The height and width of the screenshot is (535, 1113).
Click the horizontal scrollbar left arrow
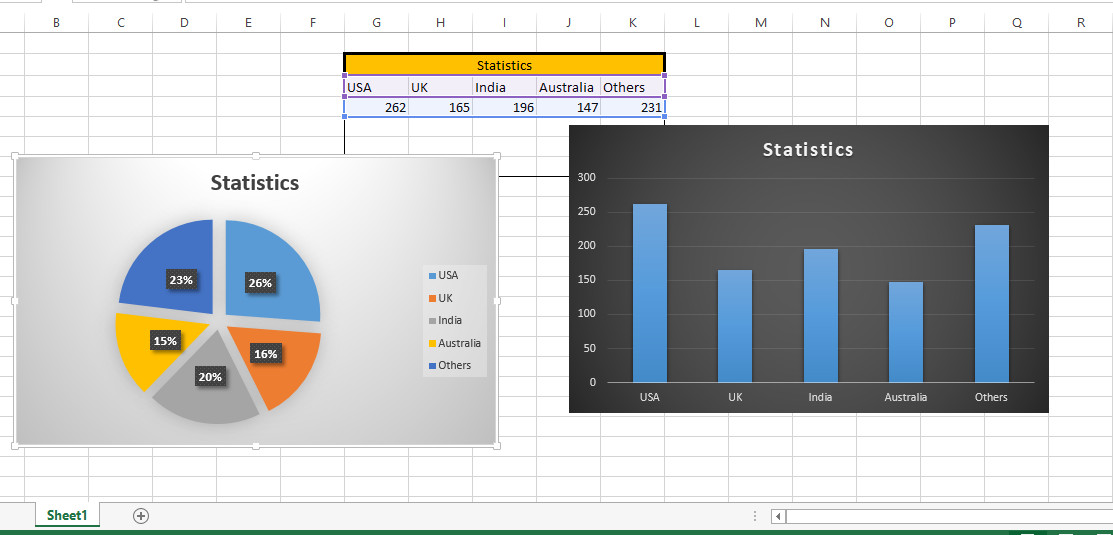(x=779, y=517)
